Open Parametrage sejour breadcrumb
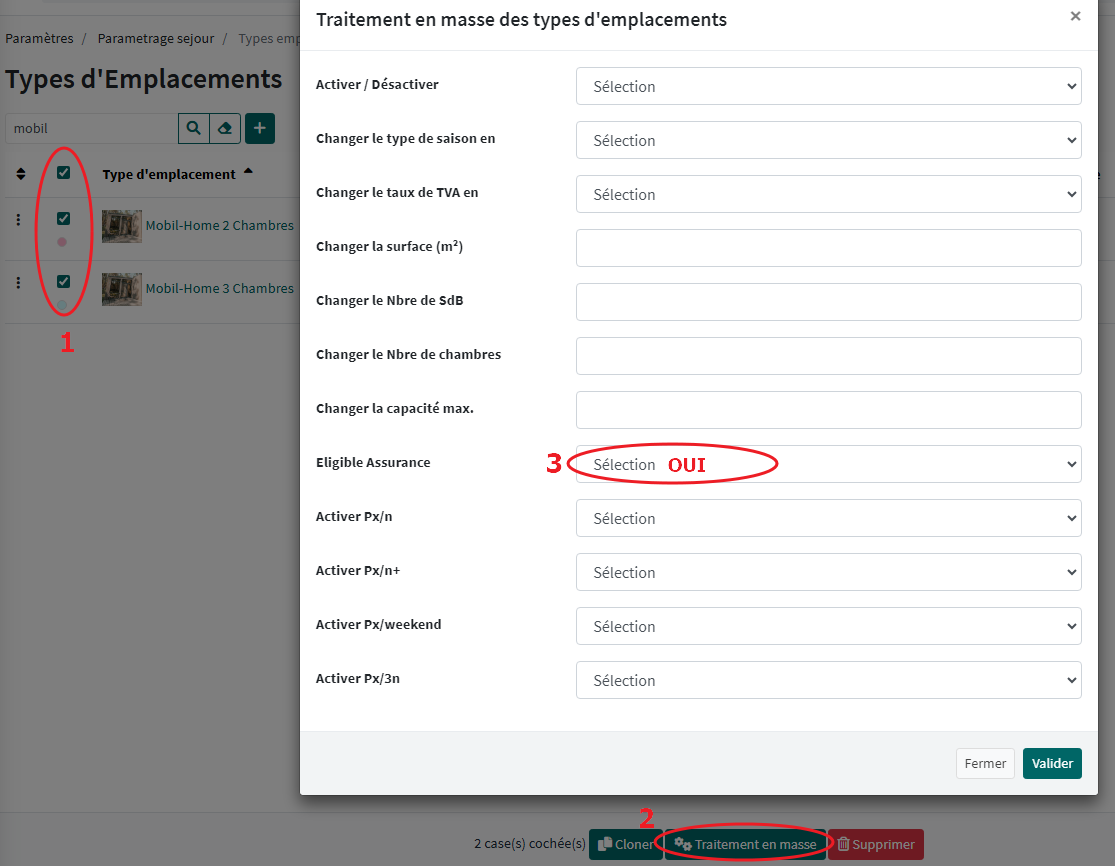The image size is (1115, 866). [x=156, y=38]
